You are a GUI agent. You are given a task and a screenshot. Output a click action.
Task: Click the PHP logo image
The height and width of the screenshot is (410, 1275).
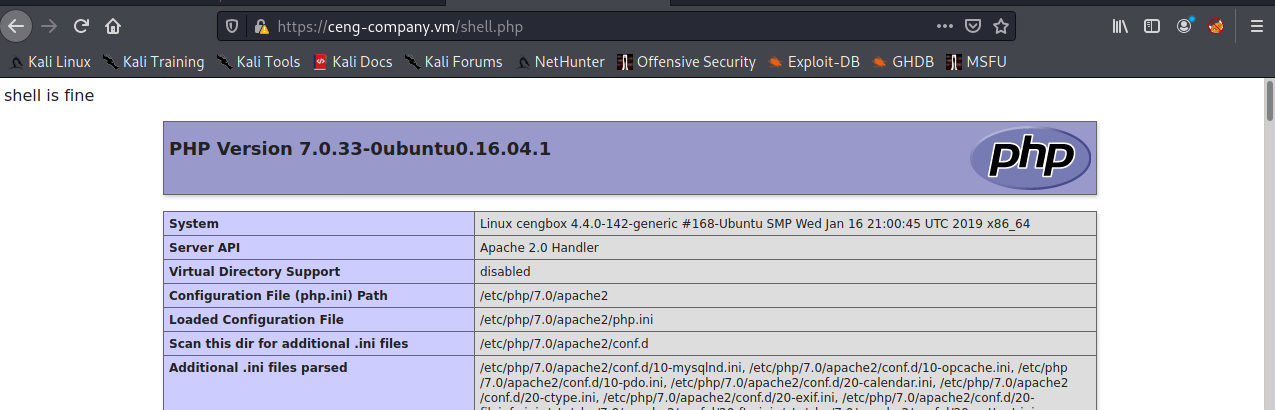[1029, 158]
